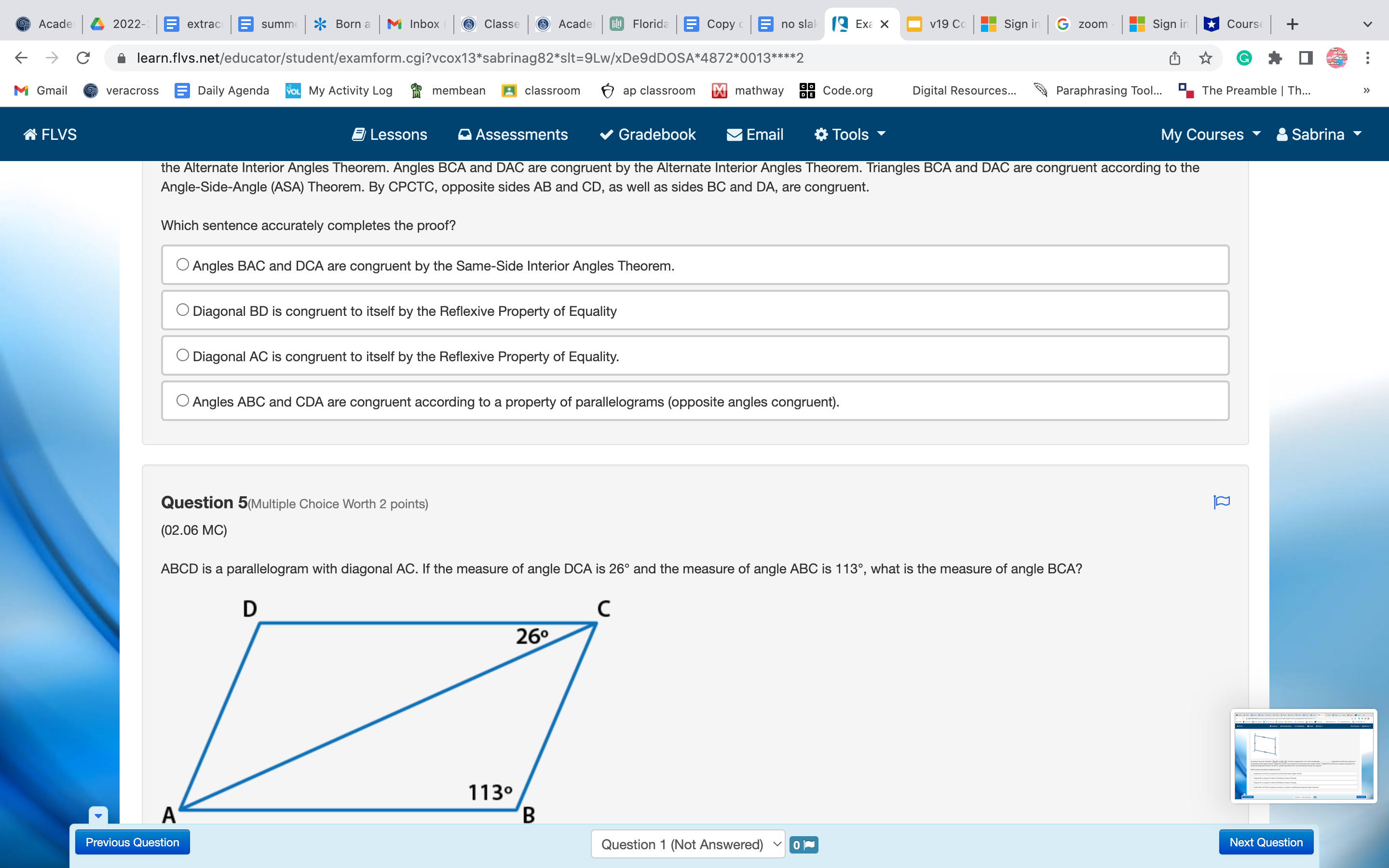Expand the My Courses dropdown menu
1389x868 pixels.
tap(1210, 134)
